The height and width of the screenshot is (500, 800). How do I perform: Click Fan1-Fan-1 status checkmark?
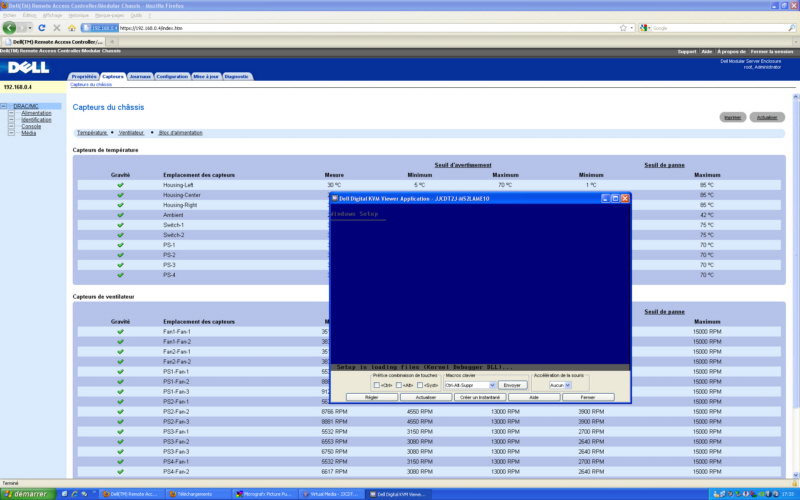(x=120, y=332)
